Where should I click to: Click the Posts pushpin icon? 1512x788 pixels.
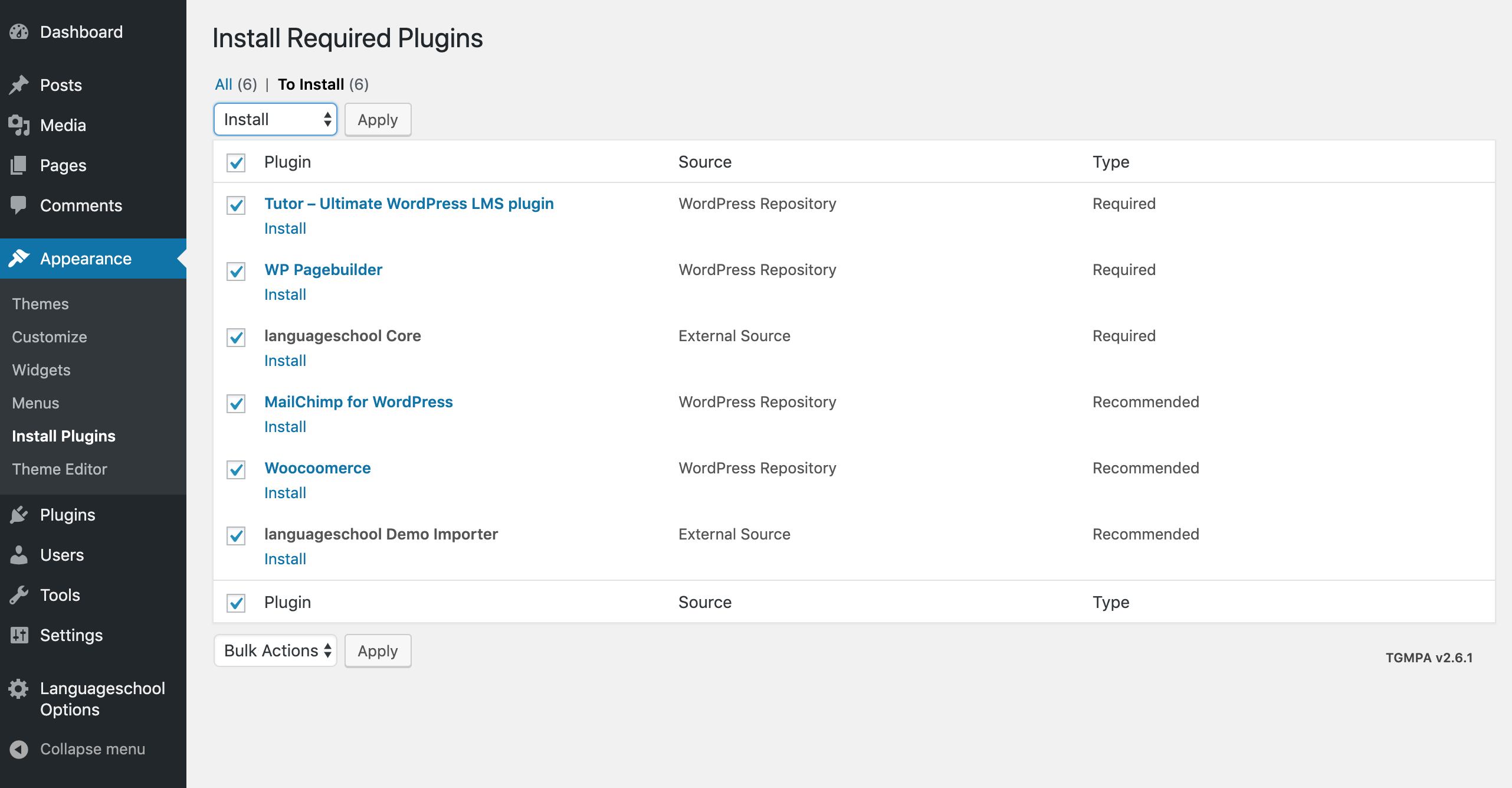coord(19,85)
